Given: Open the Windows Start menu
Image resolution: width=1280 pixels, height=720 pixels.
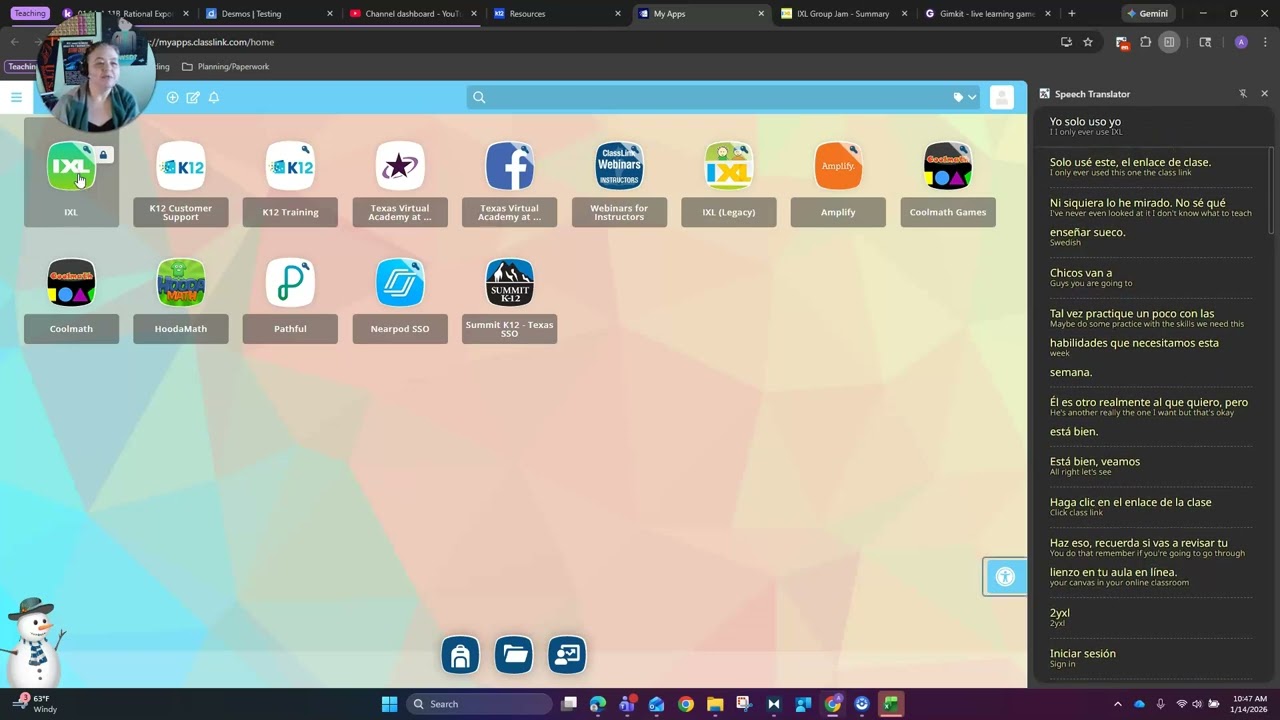Looking at the screenshot, I should tap(390, 704).
